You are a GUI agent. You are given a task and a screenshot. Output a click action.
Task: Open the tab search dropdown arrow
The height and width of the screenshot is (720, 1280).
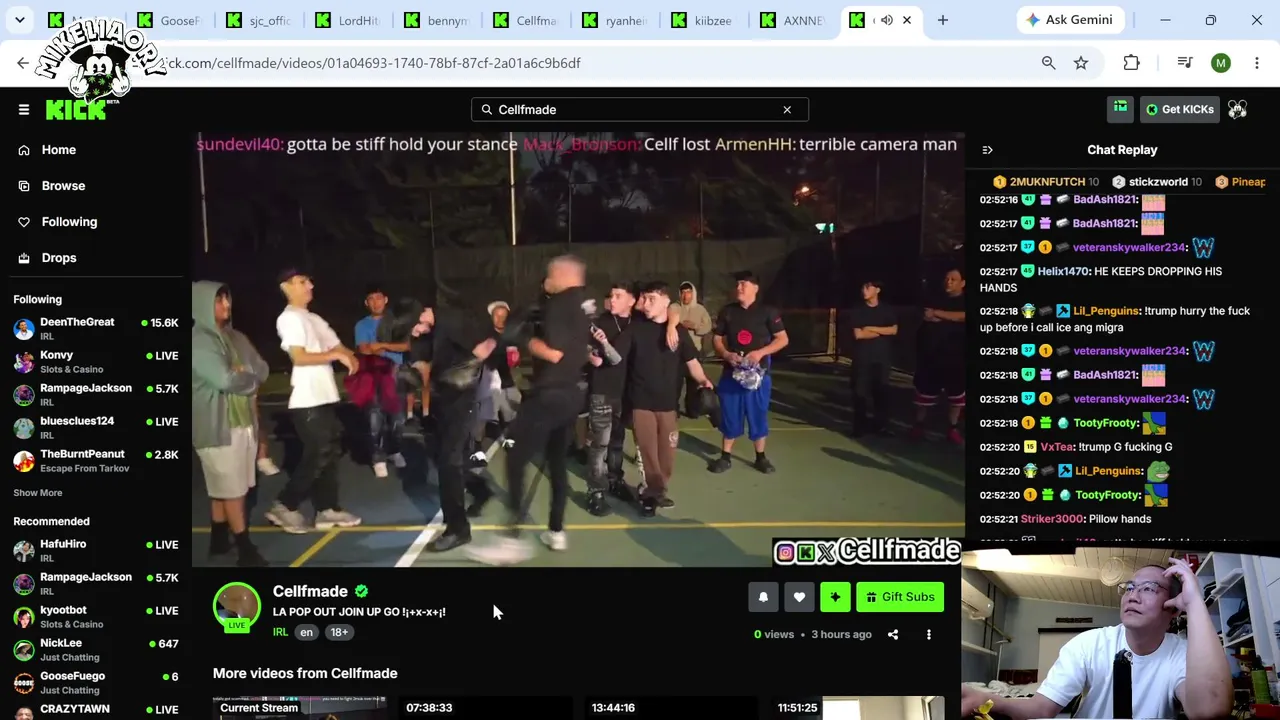click(x=20, y=20)
